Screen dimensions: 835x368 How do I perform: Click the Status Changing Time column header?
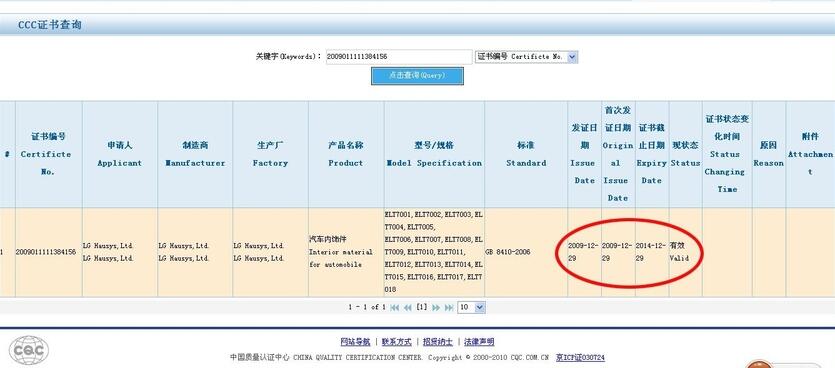727,154
